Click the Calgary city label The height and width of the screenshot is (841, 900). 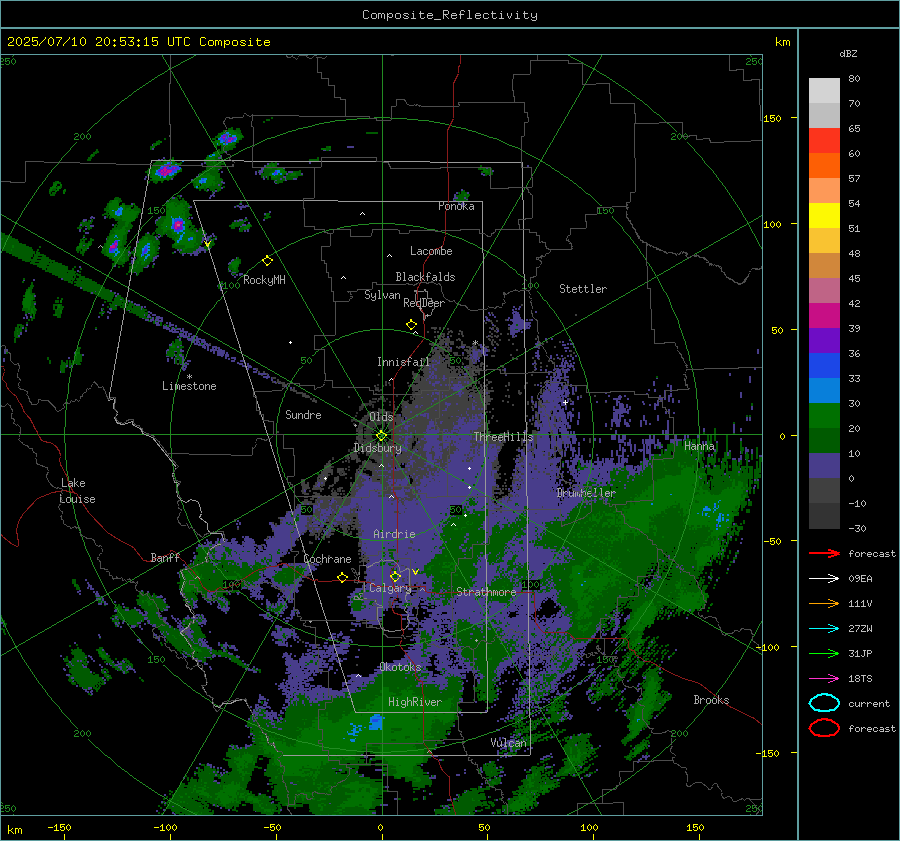coord(390,588)
